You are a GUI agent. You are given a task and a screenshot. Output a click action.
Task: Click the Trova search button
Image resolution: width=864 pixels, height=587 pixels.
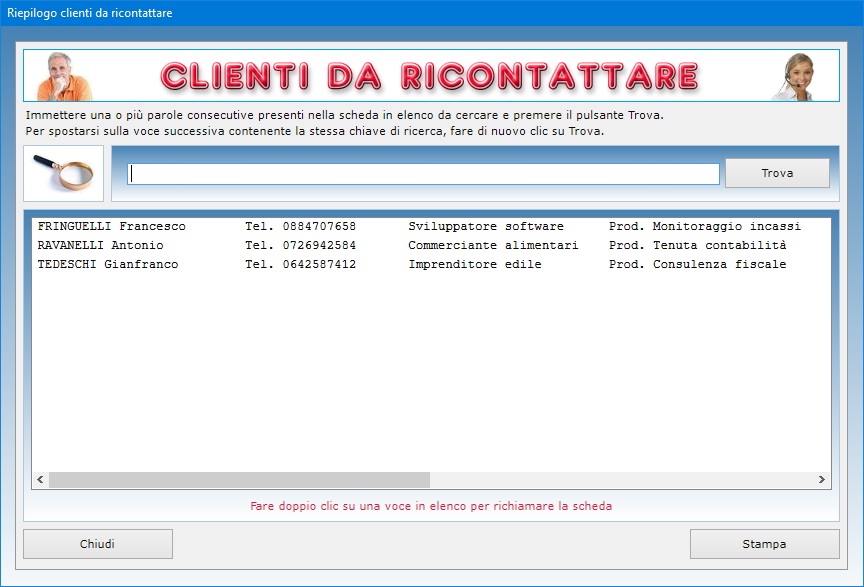(777, 173)
